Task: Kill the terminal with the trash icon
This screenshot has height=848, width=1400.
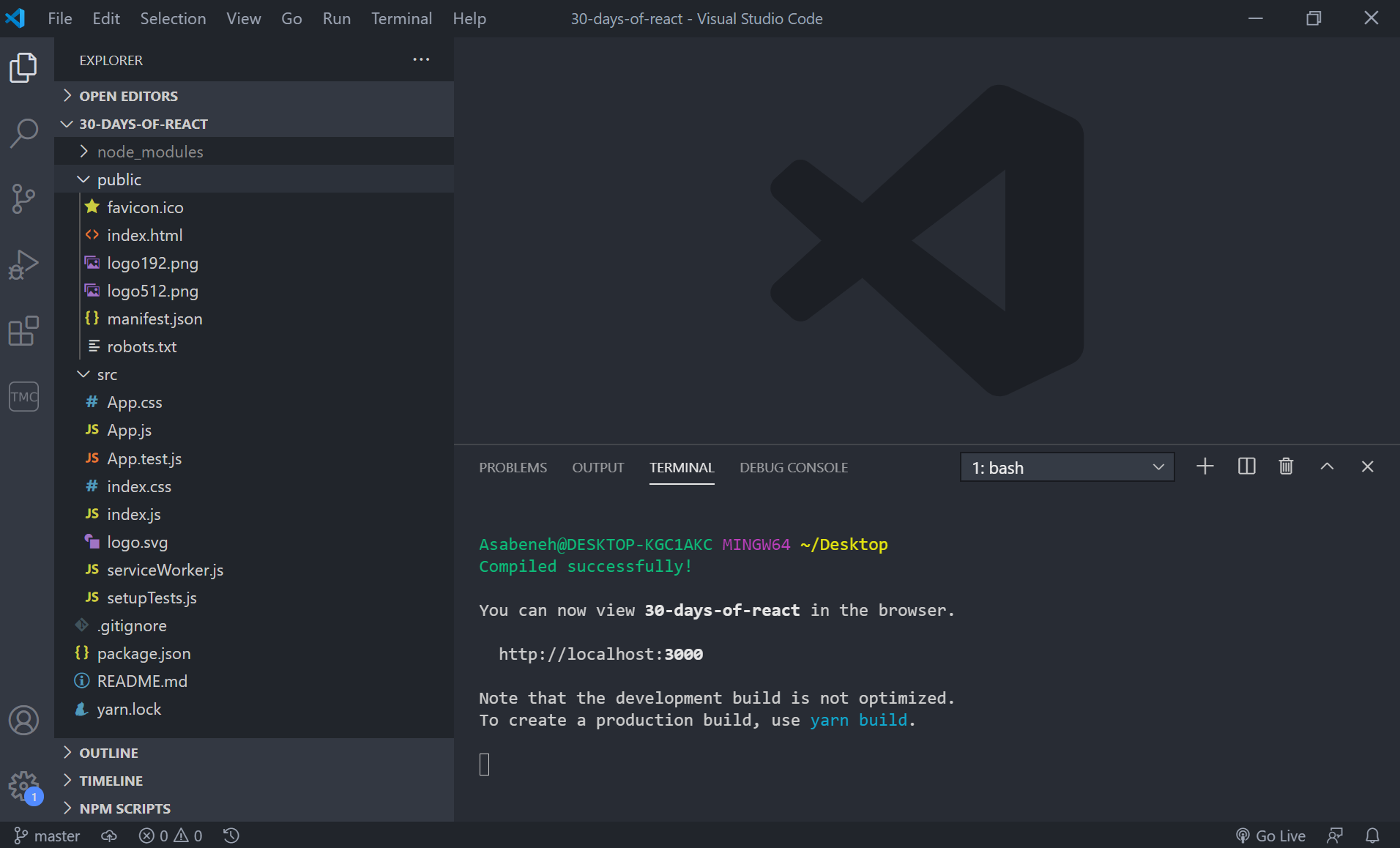Action: 1286,466
